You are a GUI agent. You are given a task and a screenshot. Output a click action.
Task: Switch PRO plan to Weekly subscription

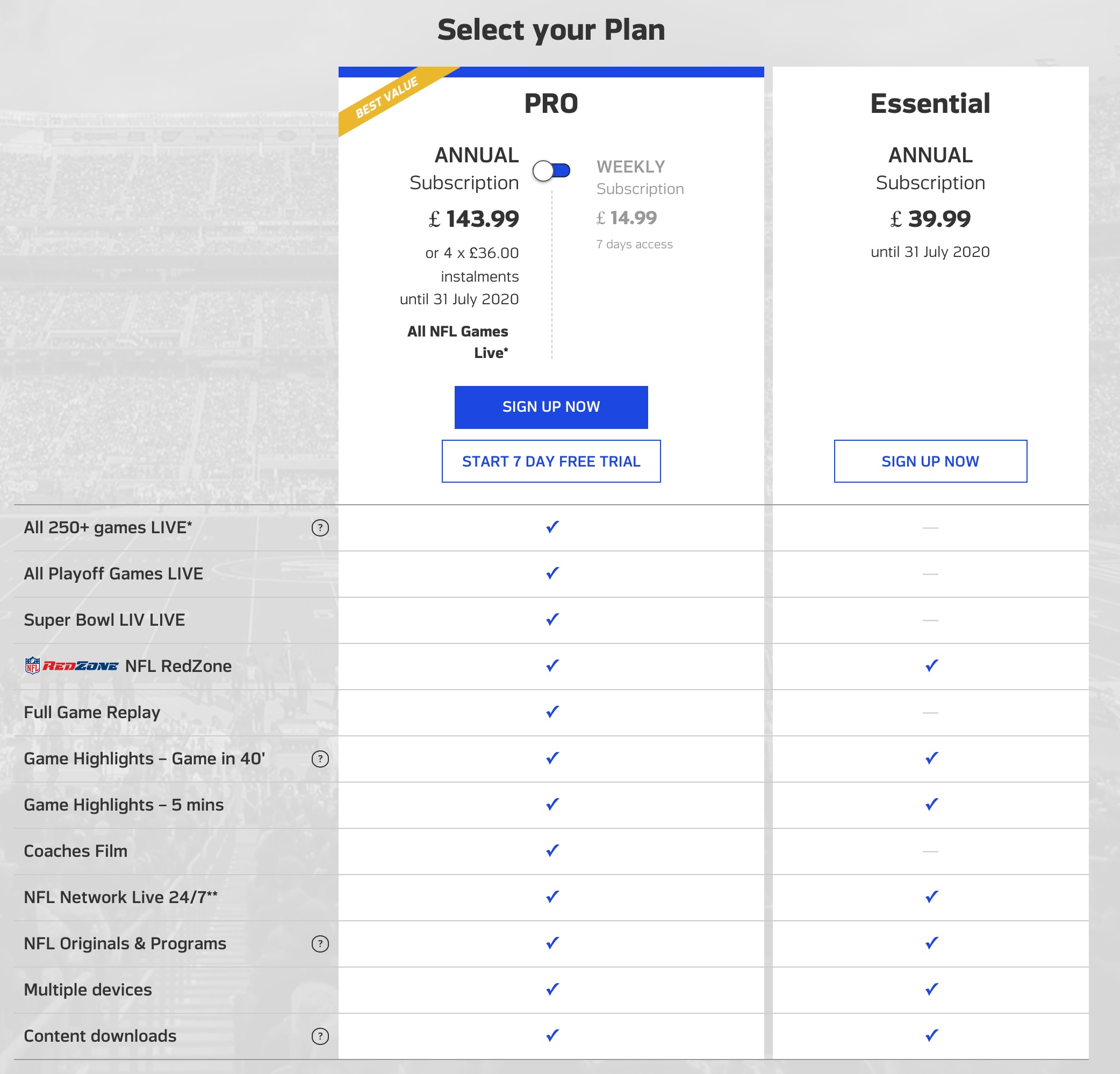click(x=550, y=169)
